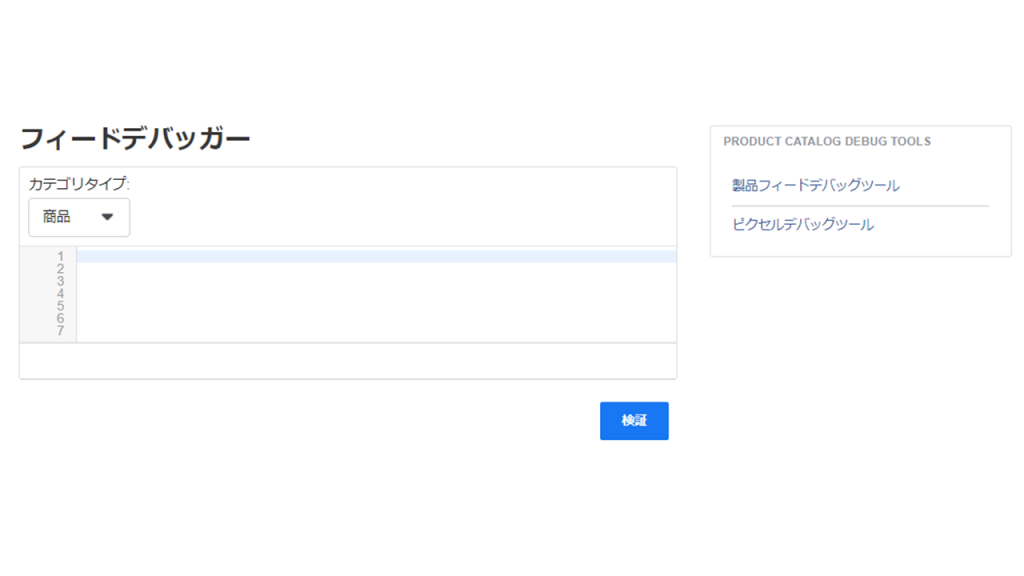Open the 商品 category type dropdown
The width and height of the screenshot is (1024, 576).
pos(79,217)
